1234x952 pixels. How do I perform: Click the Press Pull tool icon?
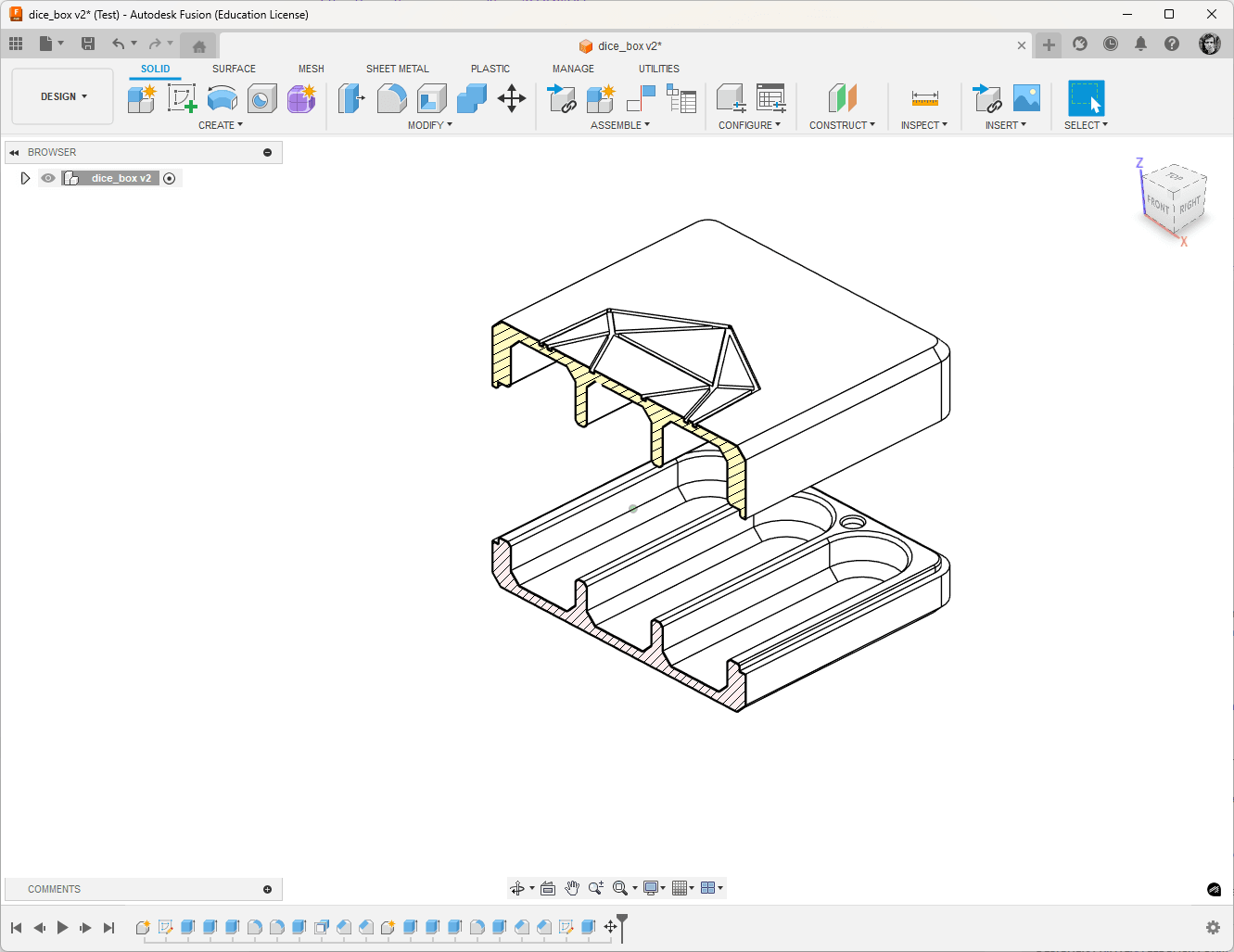tap(351, 97)
